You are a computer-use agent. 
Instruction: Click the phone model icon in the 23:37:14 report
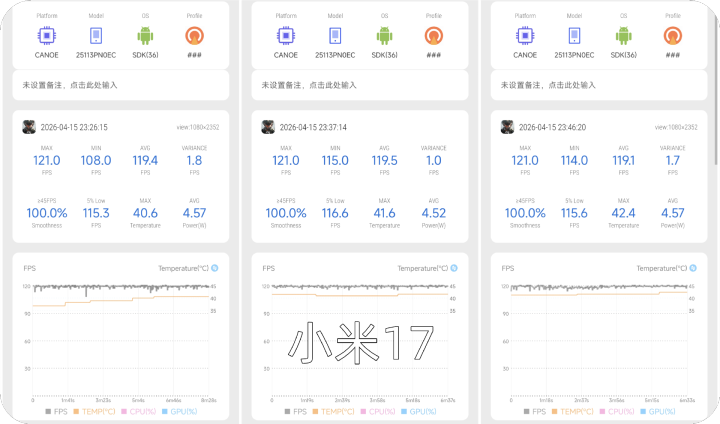click(x=335, y=35)
